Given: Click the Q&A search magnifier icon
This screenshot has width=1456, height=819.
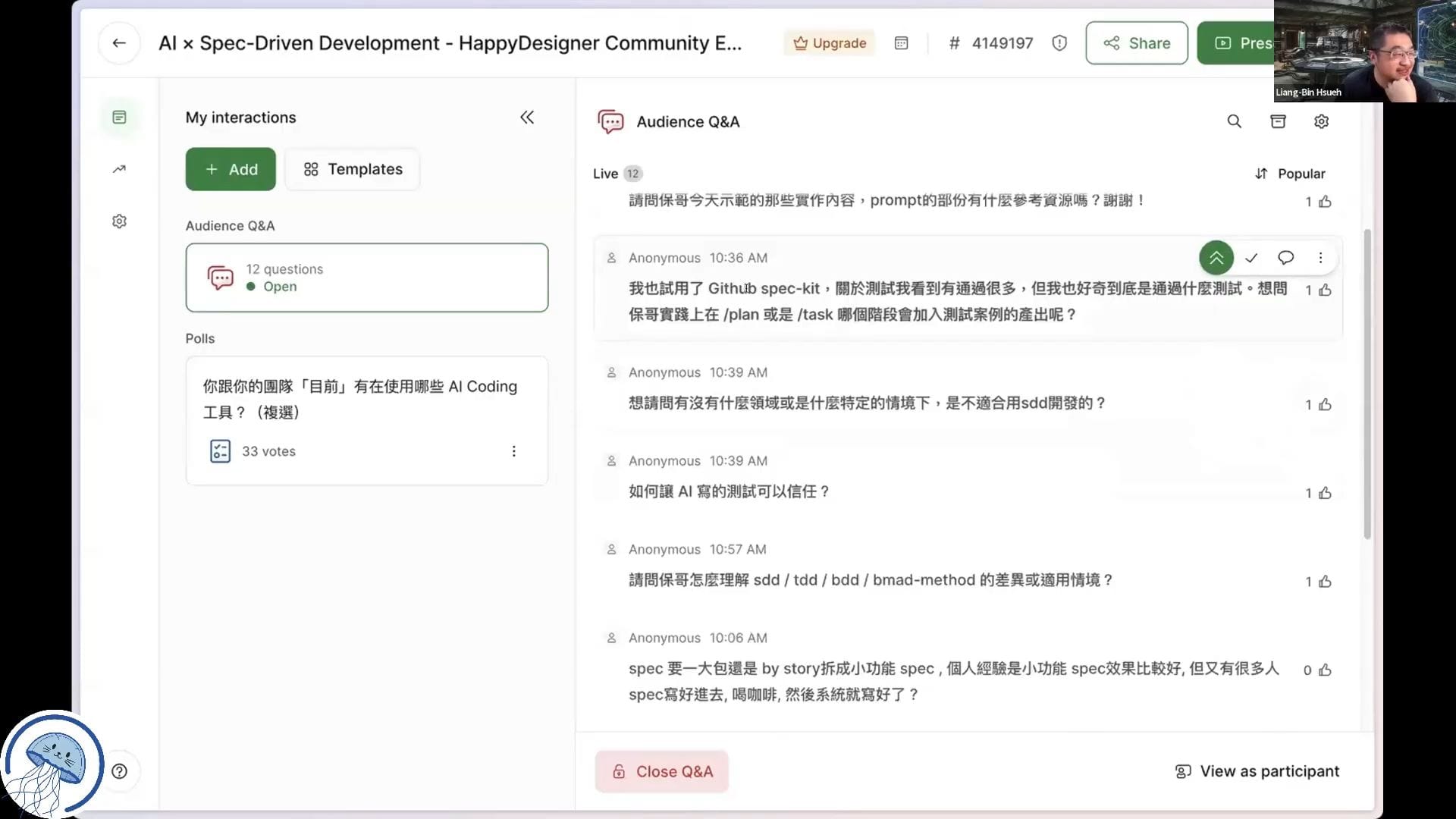Looking at the screenshot, I should pyautogui.click(x=1235, y=121).
